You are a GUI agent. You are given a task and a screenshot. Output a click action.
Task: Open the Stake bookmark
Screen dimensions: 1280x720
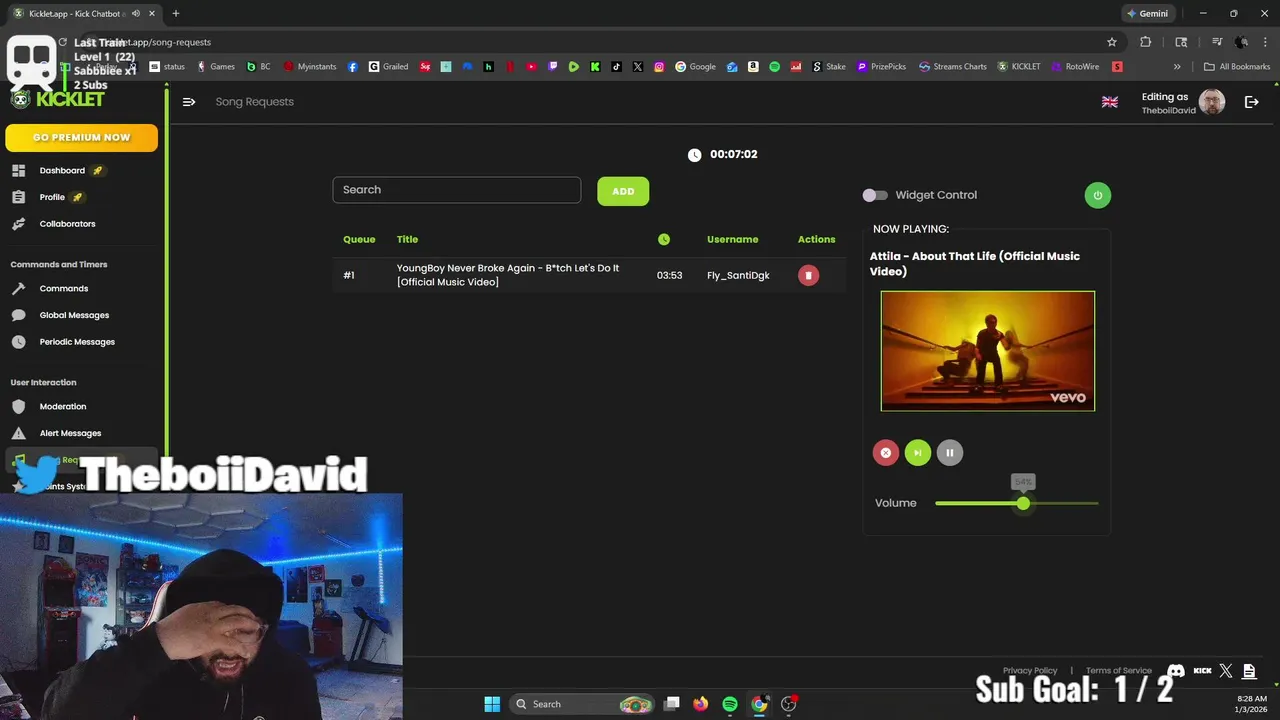828,67
